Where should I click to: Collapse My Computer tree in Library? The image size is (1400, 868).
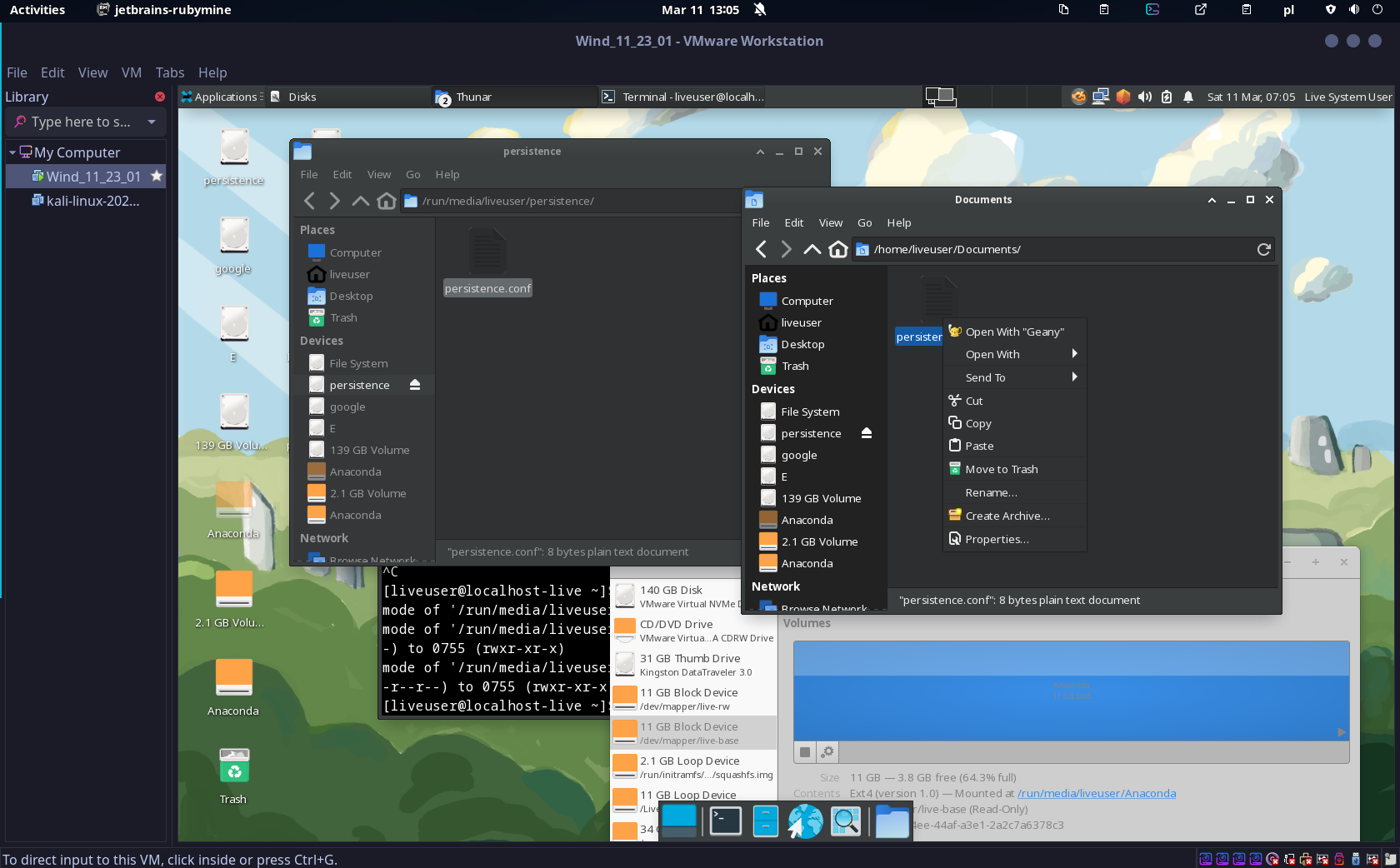[x=12, y=152]
